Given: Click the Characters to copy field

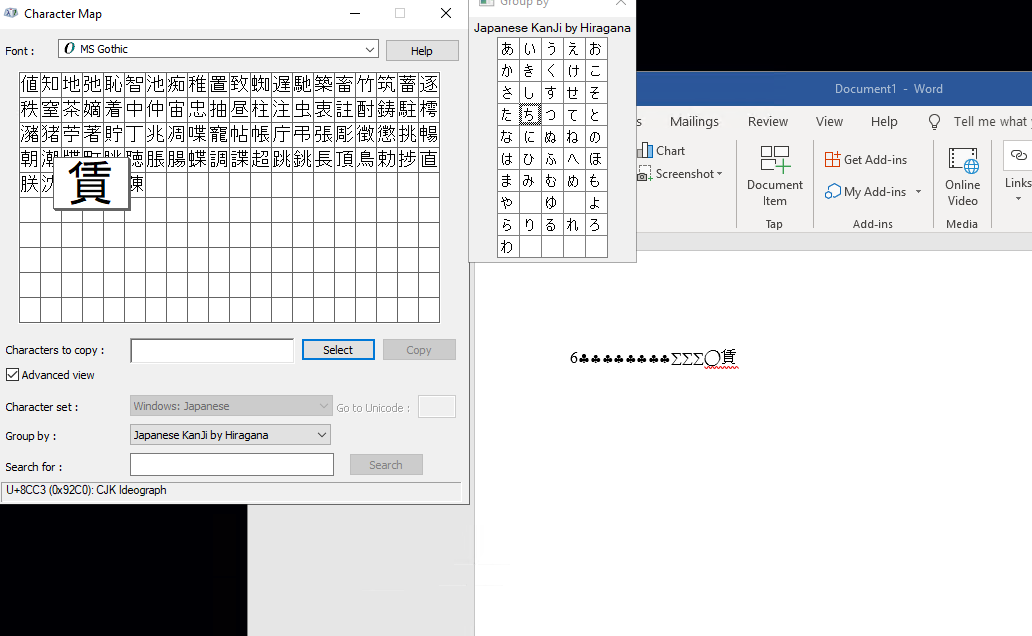Looking at the screenshot, I should 212,350.
